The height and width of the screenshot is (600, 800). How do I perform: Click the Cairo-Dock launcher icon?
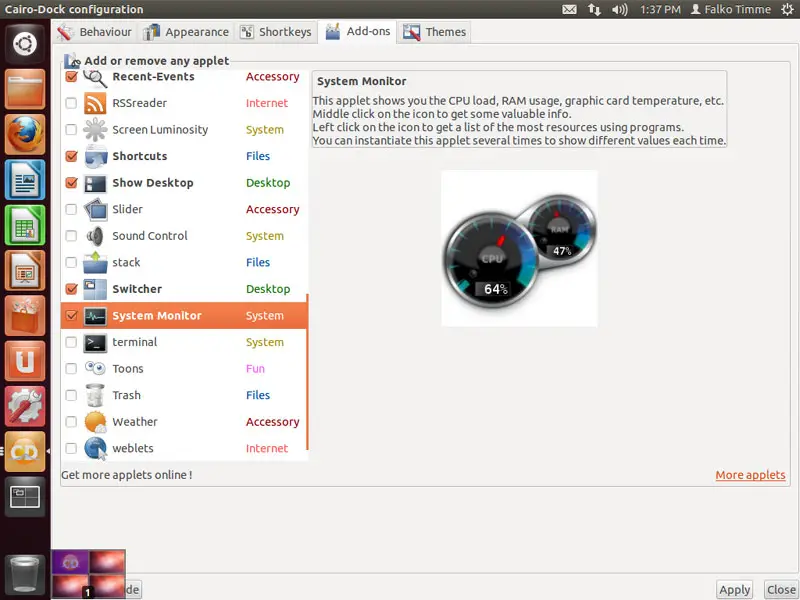[25, 452]
